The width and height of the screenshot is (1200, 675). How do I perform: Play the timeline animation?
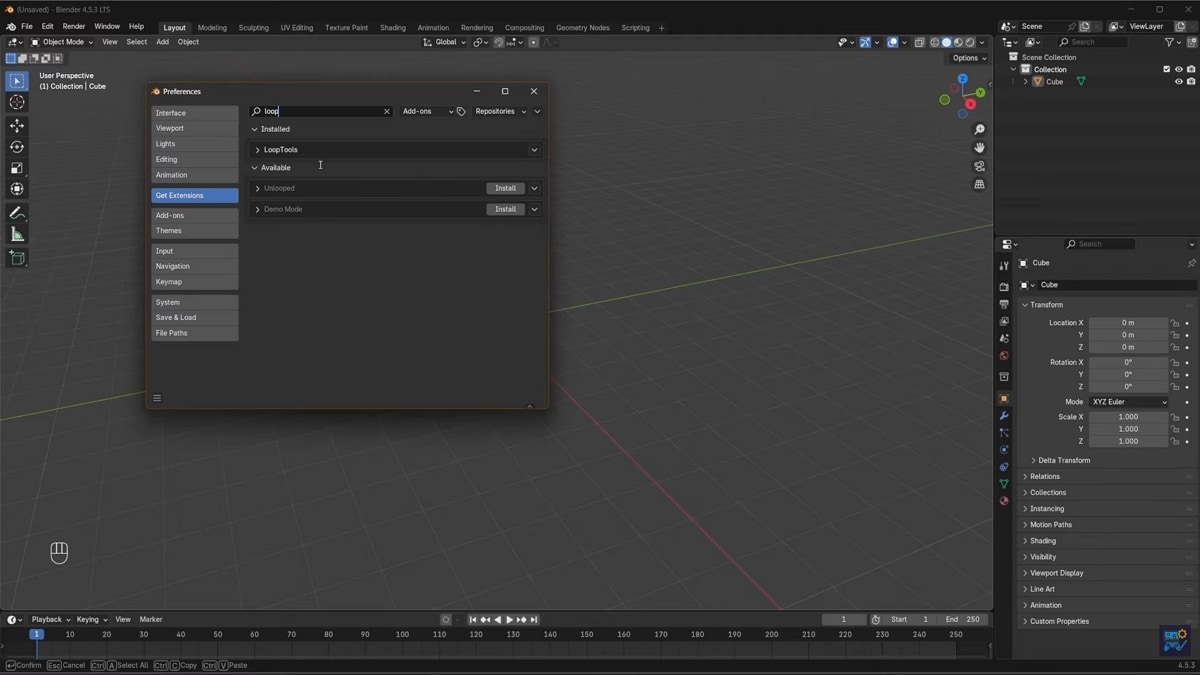coord(509,620)
